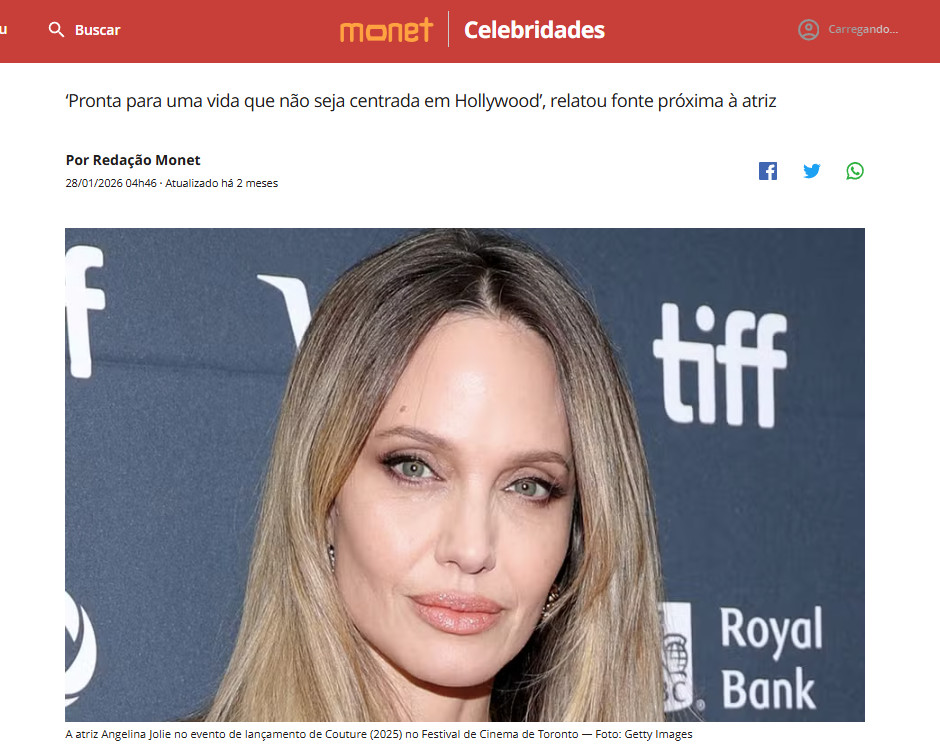Click the 28/01/2026 04h46 publication date
Image resolution: width=940 pixels, height=748 pixels.
tap(111, 183)
